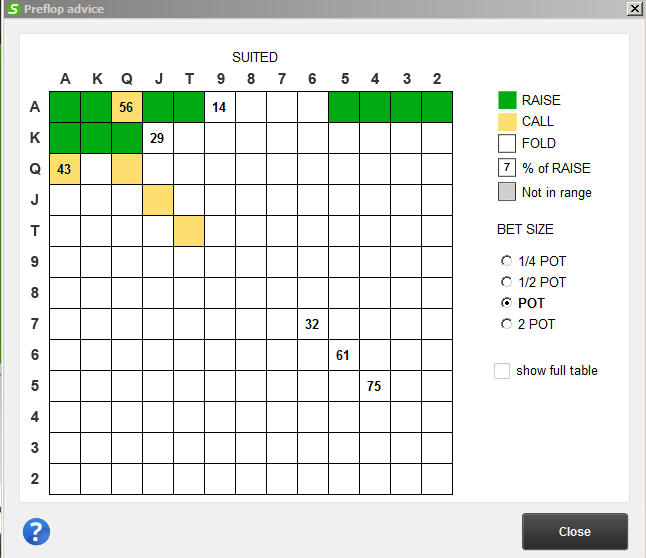Screen dimensions: 646x558
Task: Click the white FOLD legend box
Action: [x=507, y=143]
